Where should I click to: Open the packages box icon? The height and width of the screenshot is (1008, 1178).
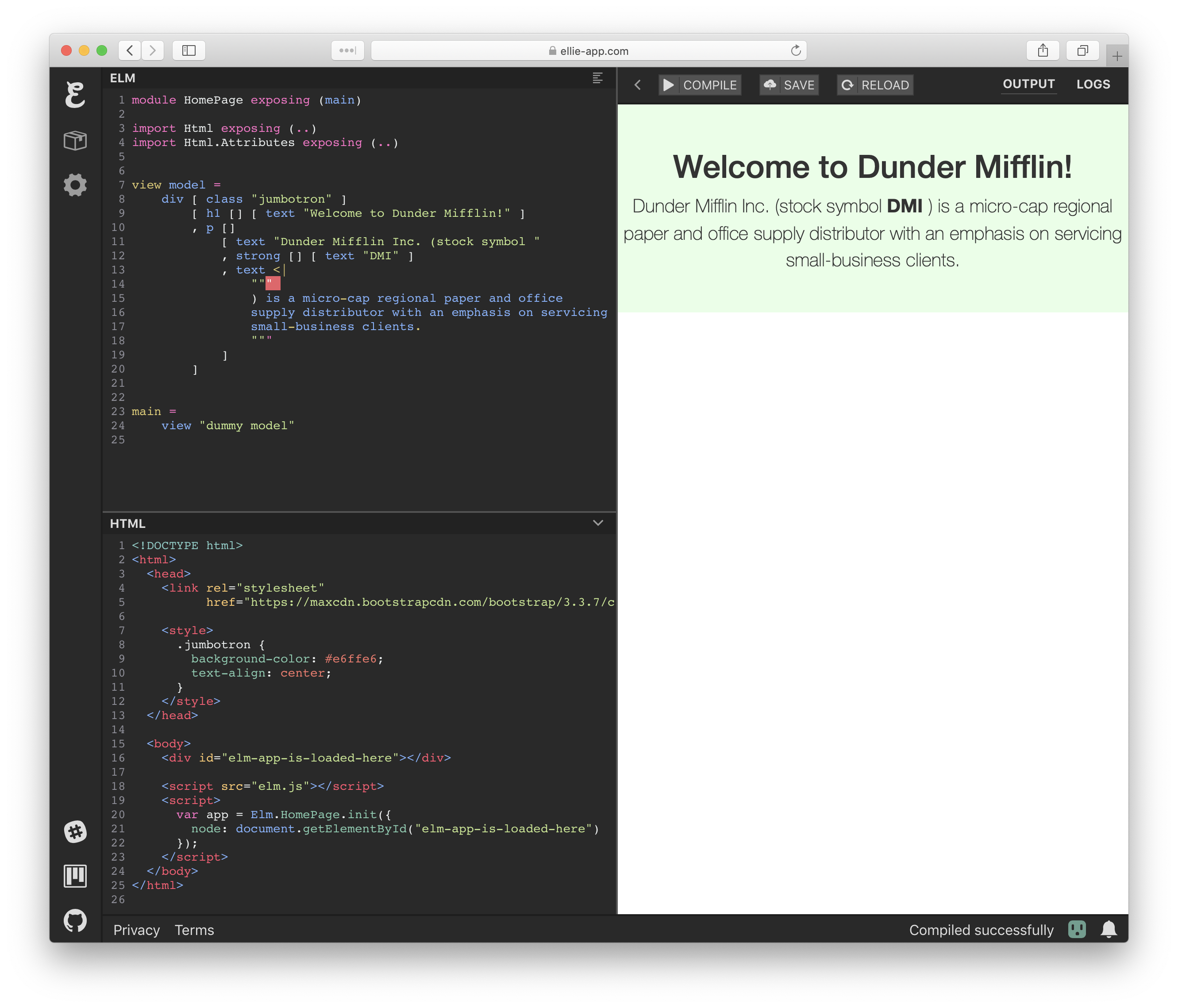(x=75, y=140)
